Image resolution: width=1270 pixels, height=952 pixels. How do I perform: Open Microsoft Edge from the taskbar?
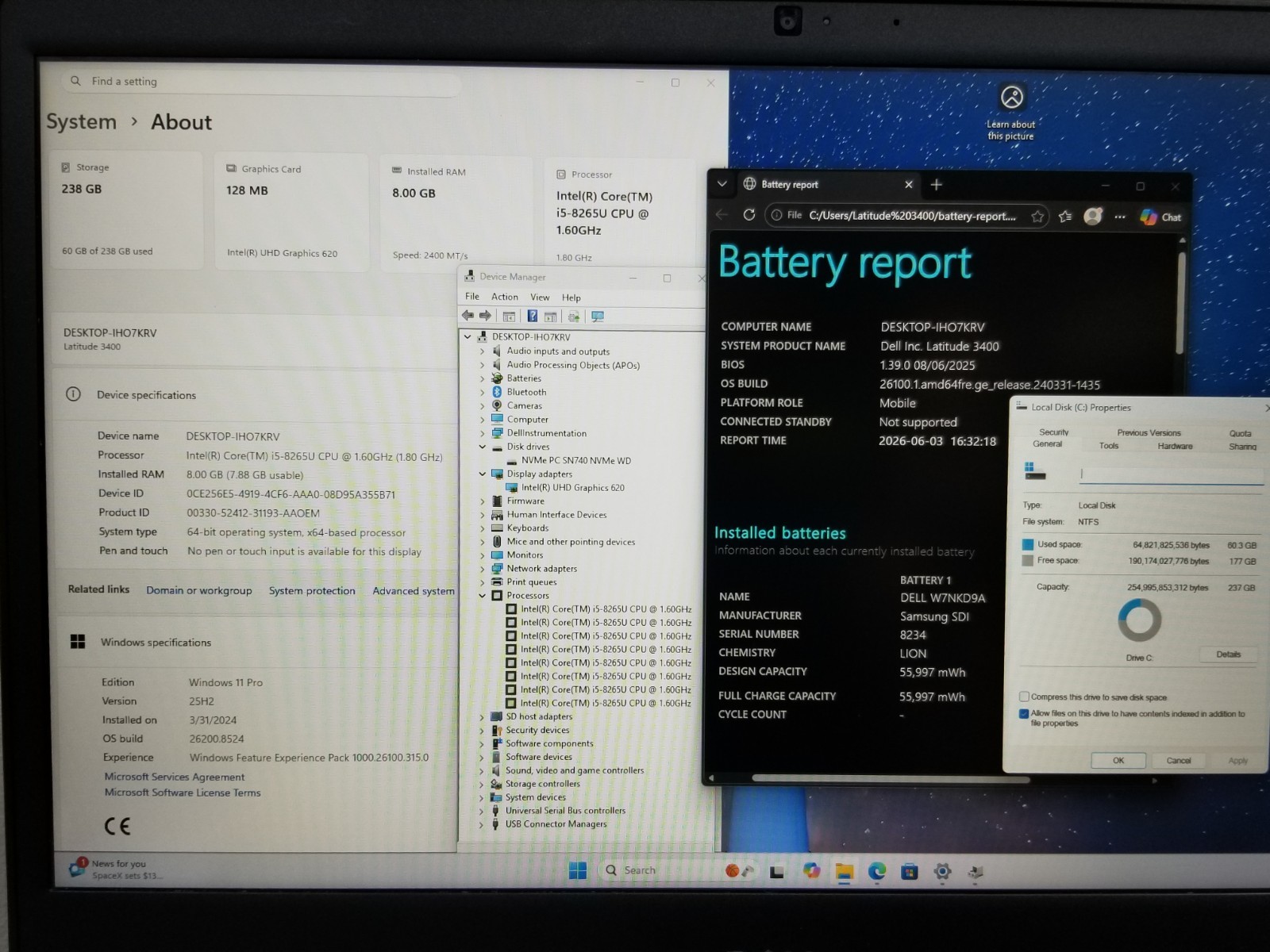click(877, 871)
